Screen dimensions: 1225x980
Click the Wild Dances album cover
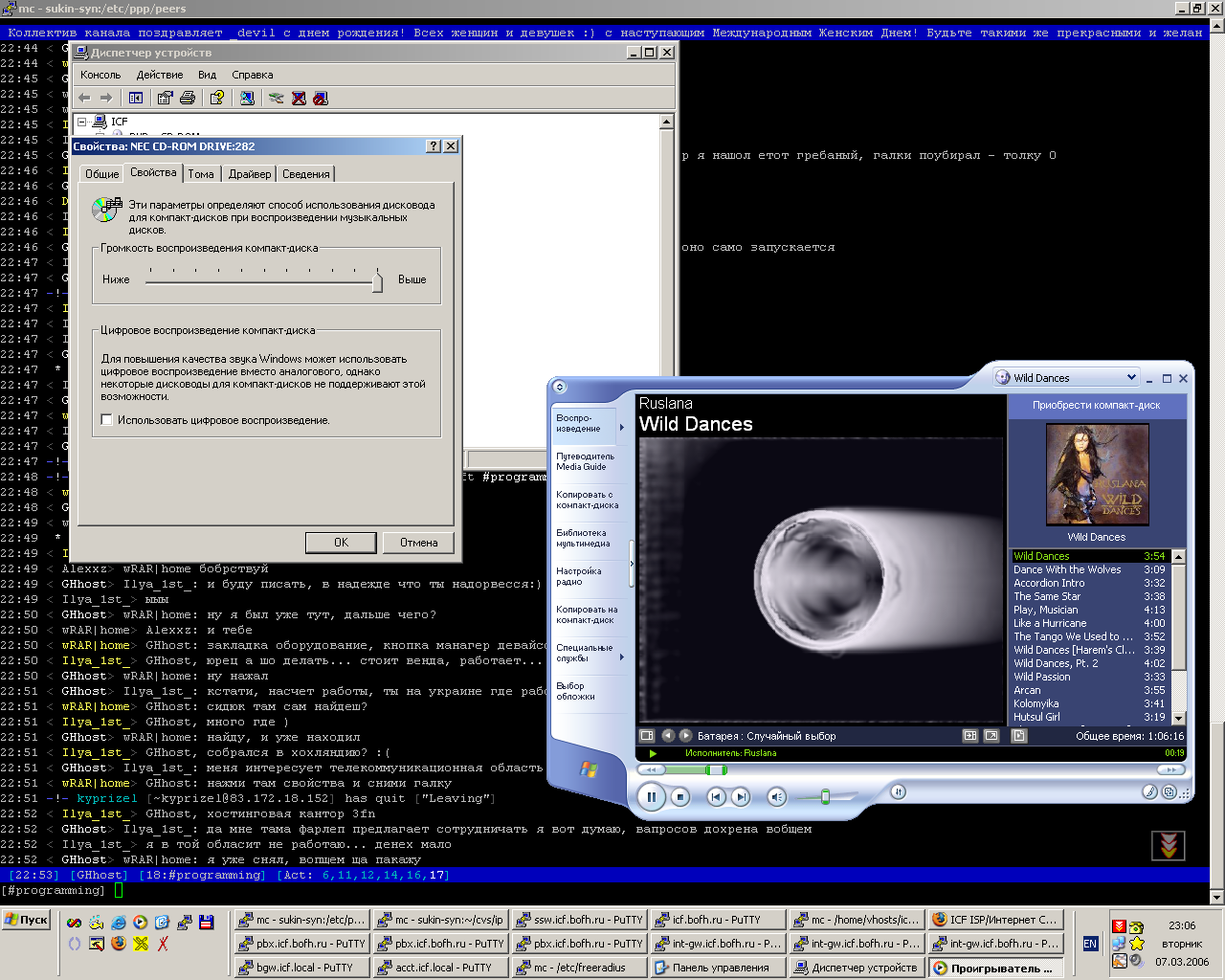pos(1097,475)
